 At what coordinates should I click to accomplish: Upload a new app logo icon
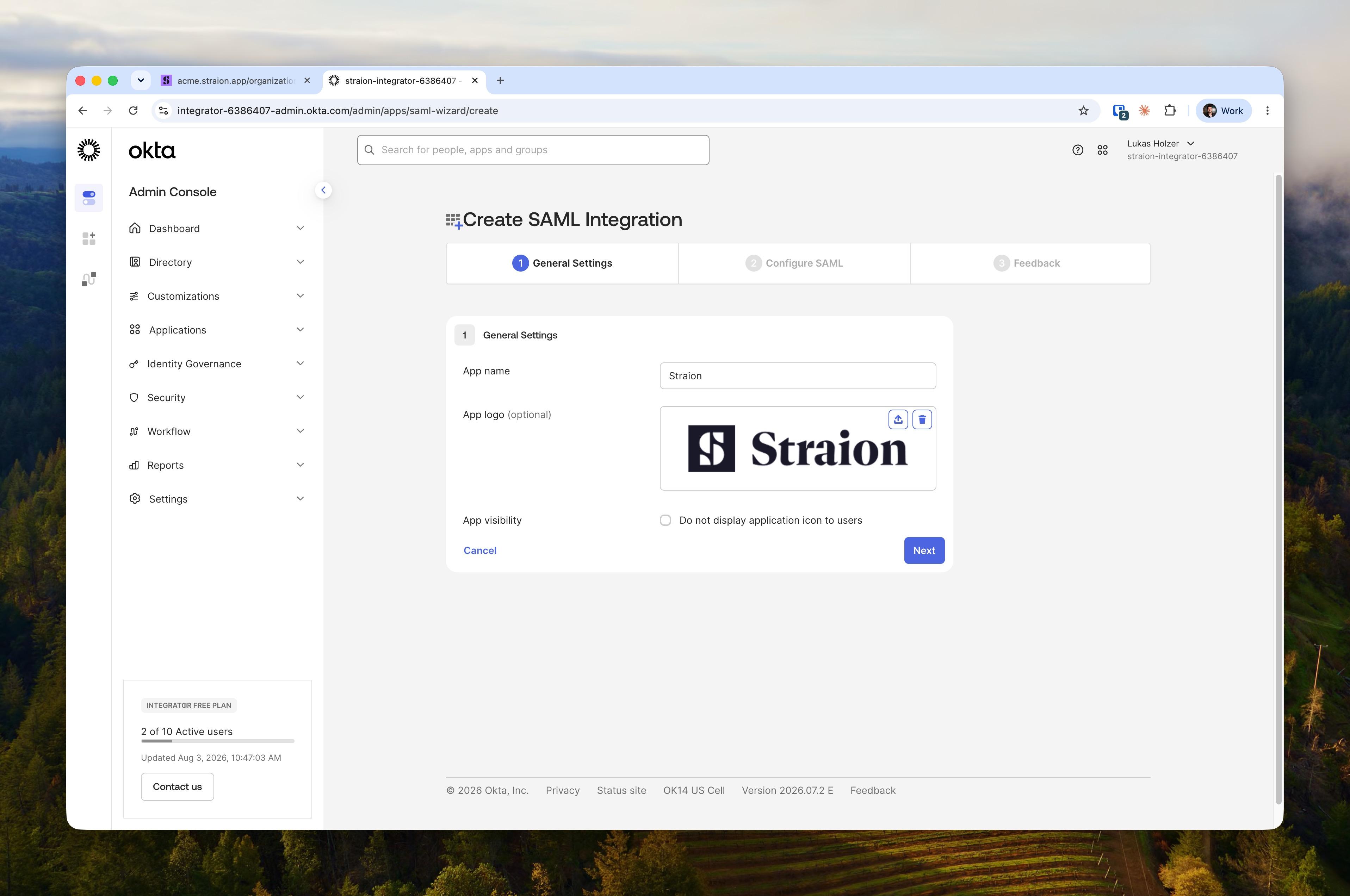pyautogui.click(x=898, y=419)
